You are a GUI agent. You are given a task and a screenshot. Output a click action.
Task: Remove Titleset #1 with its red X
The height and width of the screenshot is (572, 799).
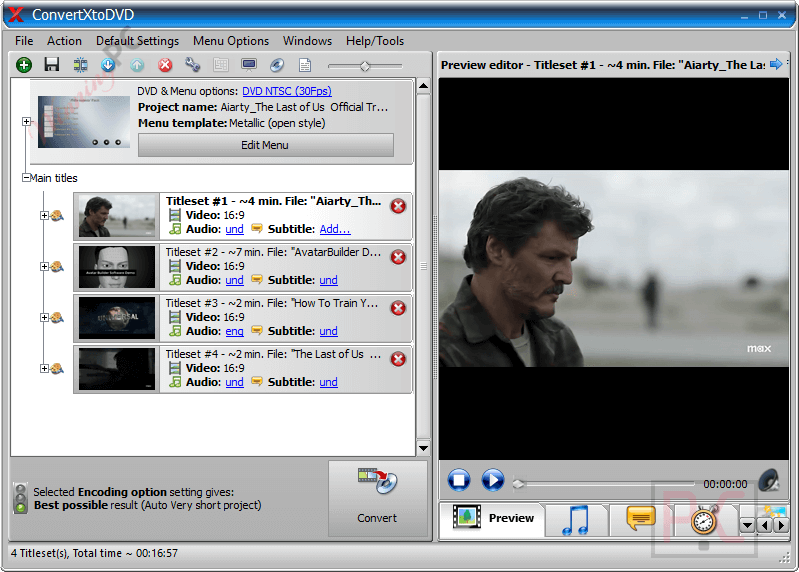(x=398, y=206)
